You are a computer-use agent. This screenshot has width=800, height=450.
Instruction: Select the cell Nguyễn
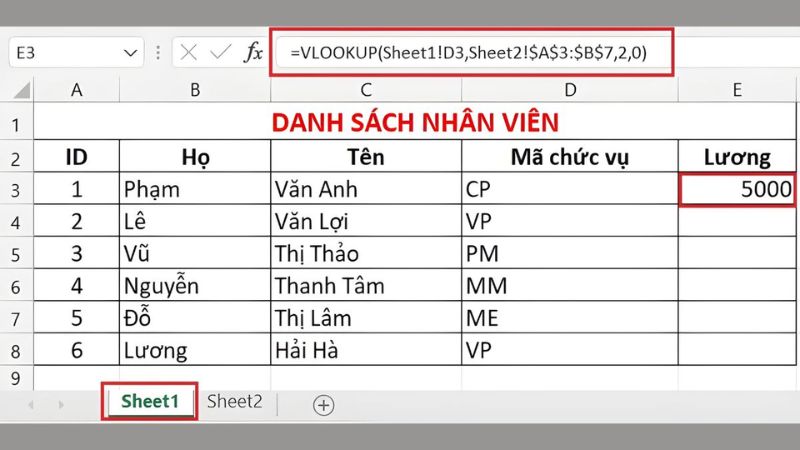(195, 285)
